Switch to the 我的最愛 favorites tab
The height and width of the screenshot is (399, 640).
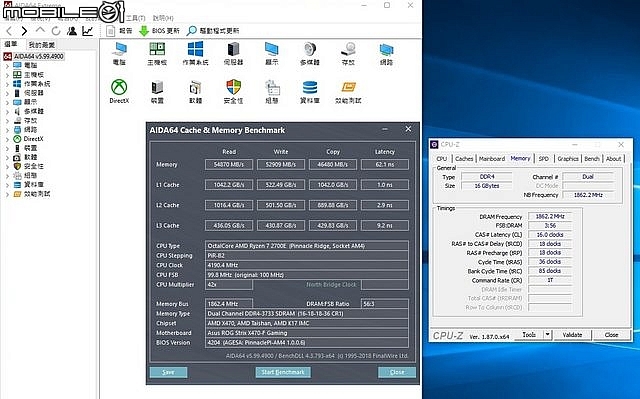tap(42, 45)
